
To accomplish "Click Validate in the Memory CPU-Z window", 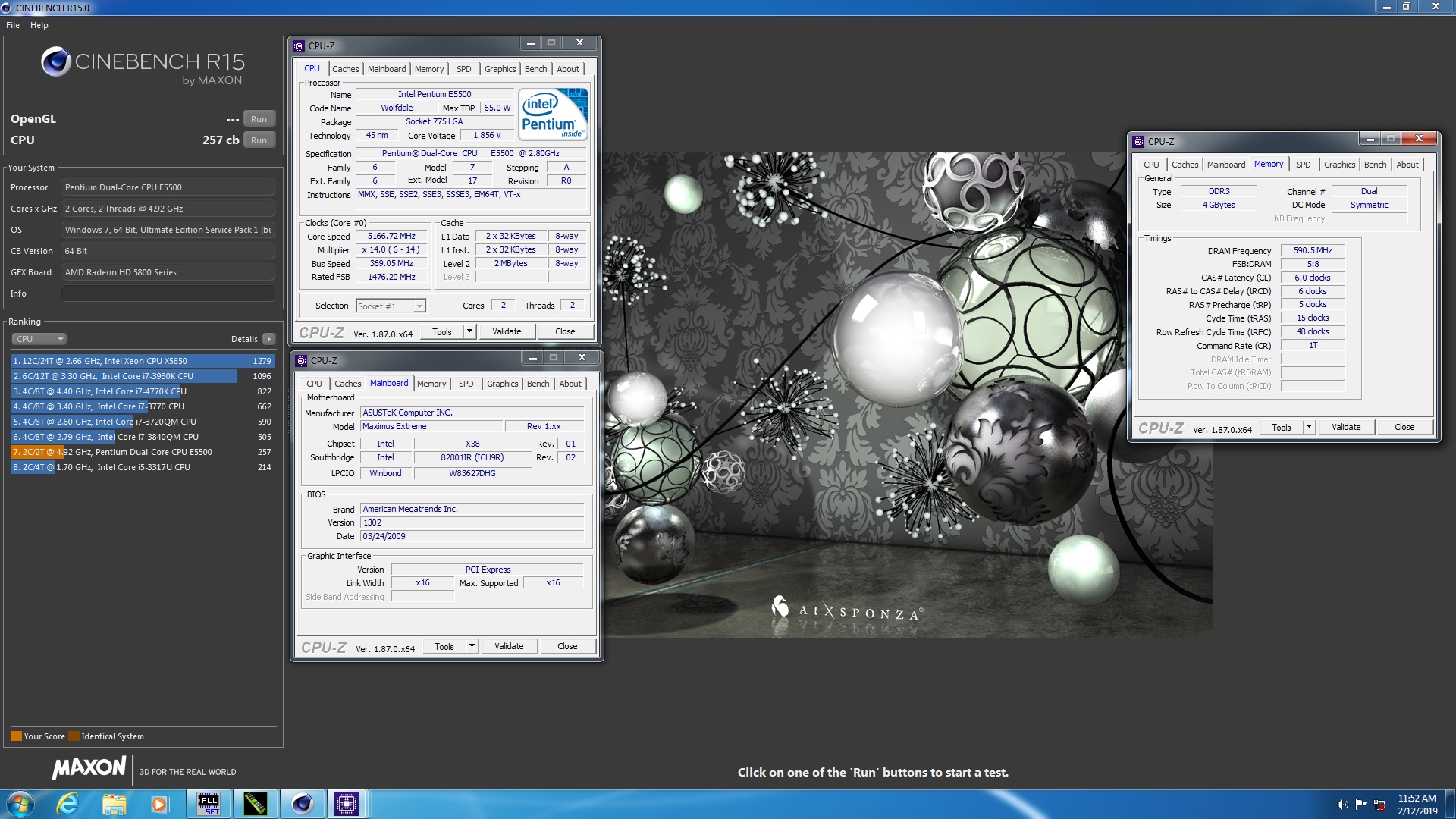I will point(1346,427).
